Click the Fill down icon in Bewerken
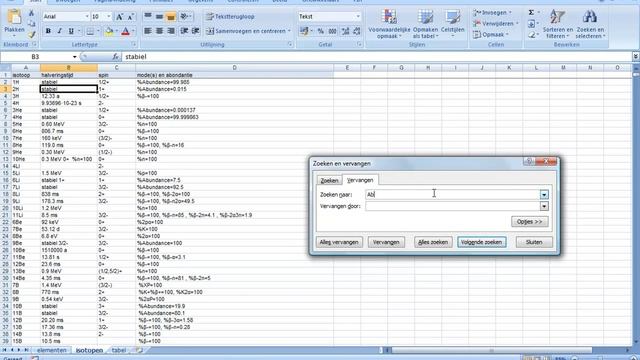Image resolution: width=640 pixels, height=360 pixels. 531,24
